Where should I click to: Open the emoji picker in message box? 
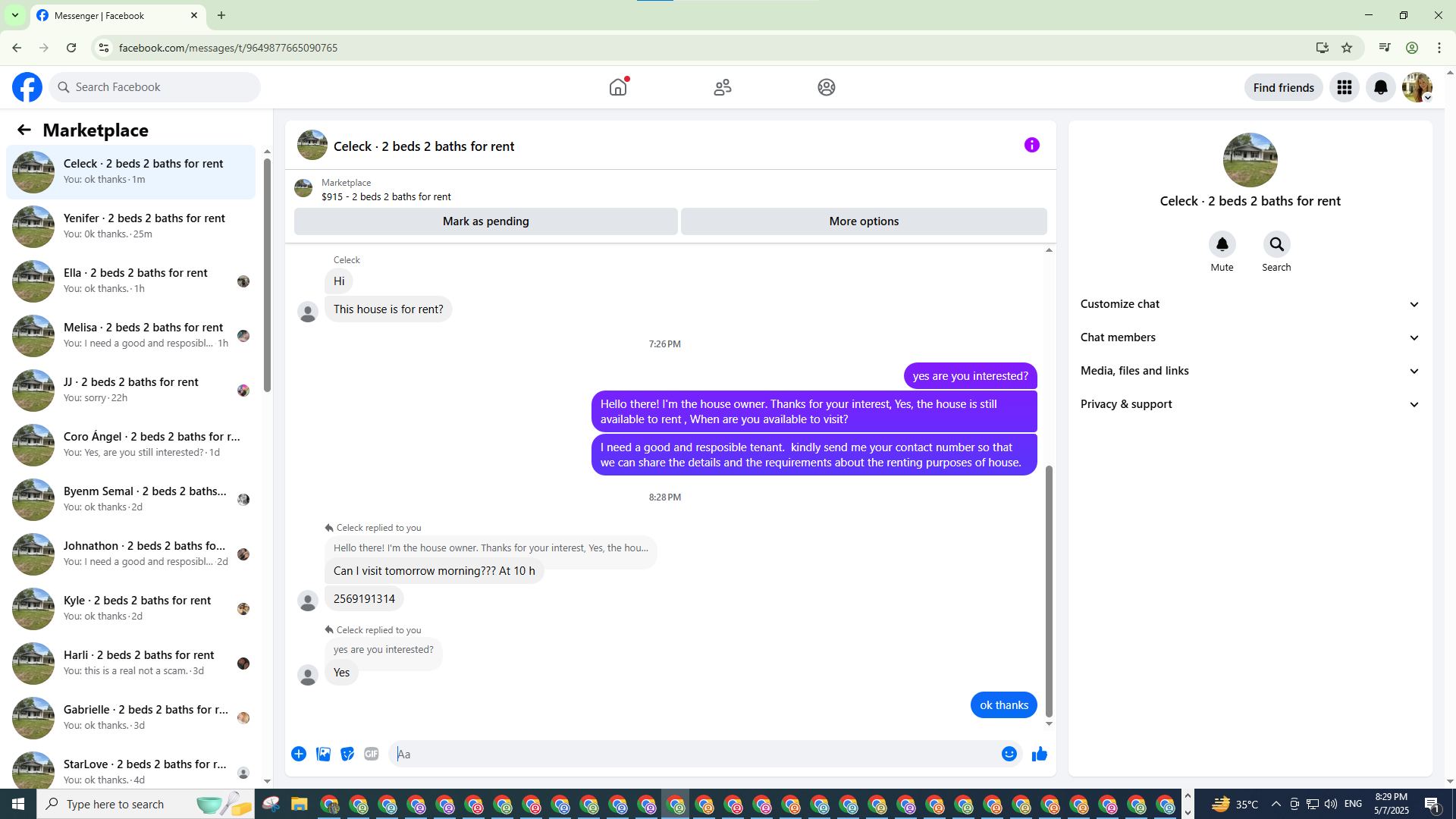tap(1009, 754)
